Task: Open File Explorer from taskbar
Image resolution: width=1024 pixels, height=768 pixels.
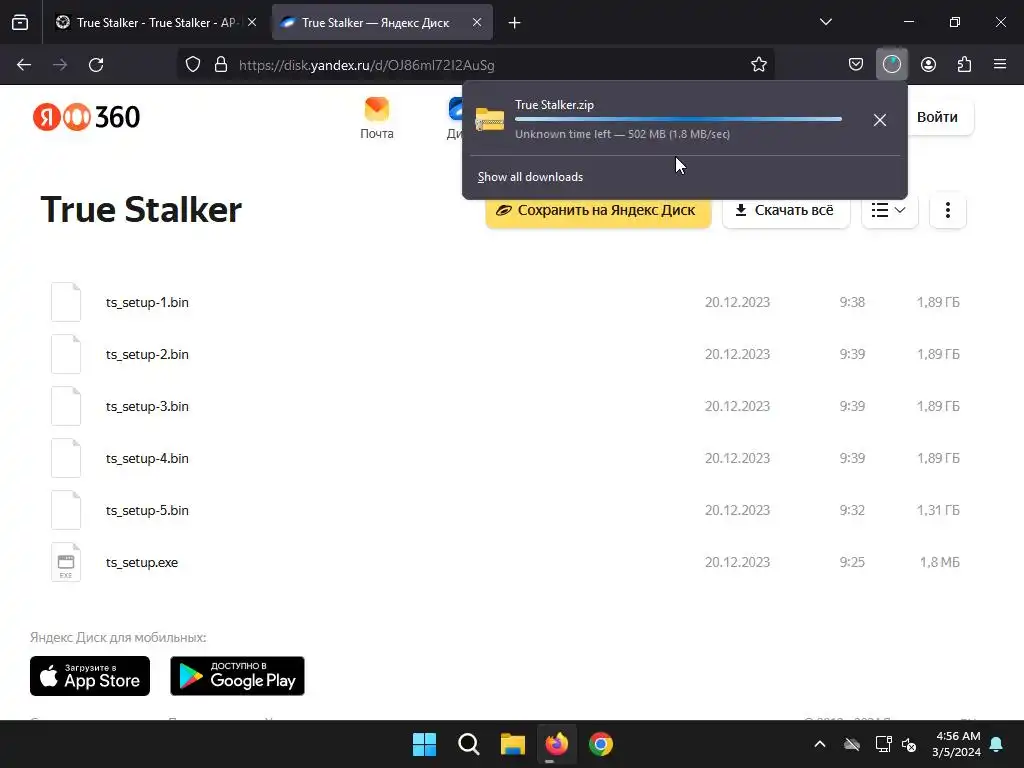Action: point(513,744)
